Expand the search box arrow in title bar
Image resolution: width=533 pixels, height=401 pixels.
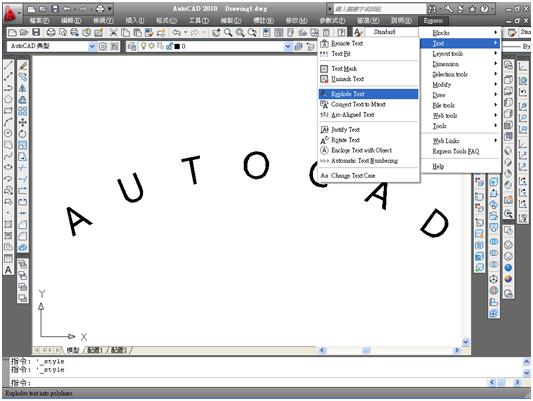329,9
